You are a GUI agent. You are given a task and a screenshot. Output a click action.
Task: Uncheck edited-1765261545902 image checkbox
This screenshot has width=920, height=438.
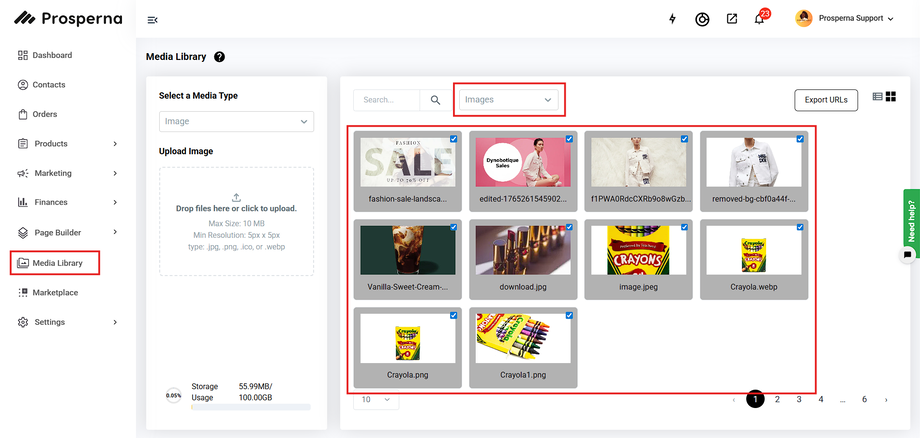(569, 139)
